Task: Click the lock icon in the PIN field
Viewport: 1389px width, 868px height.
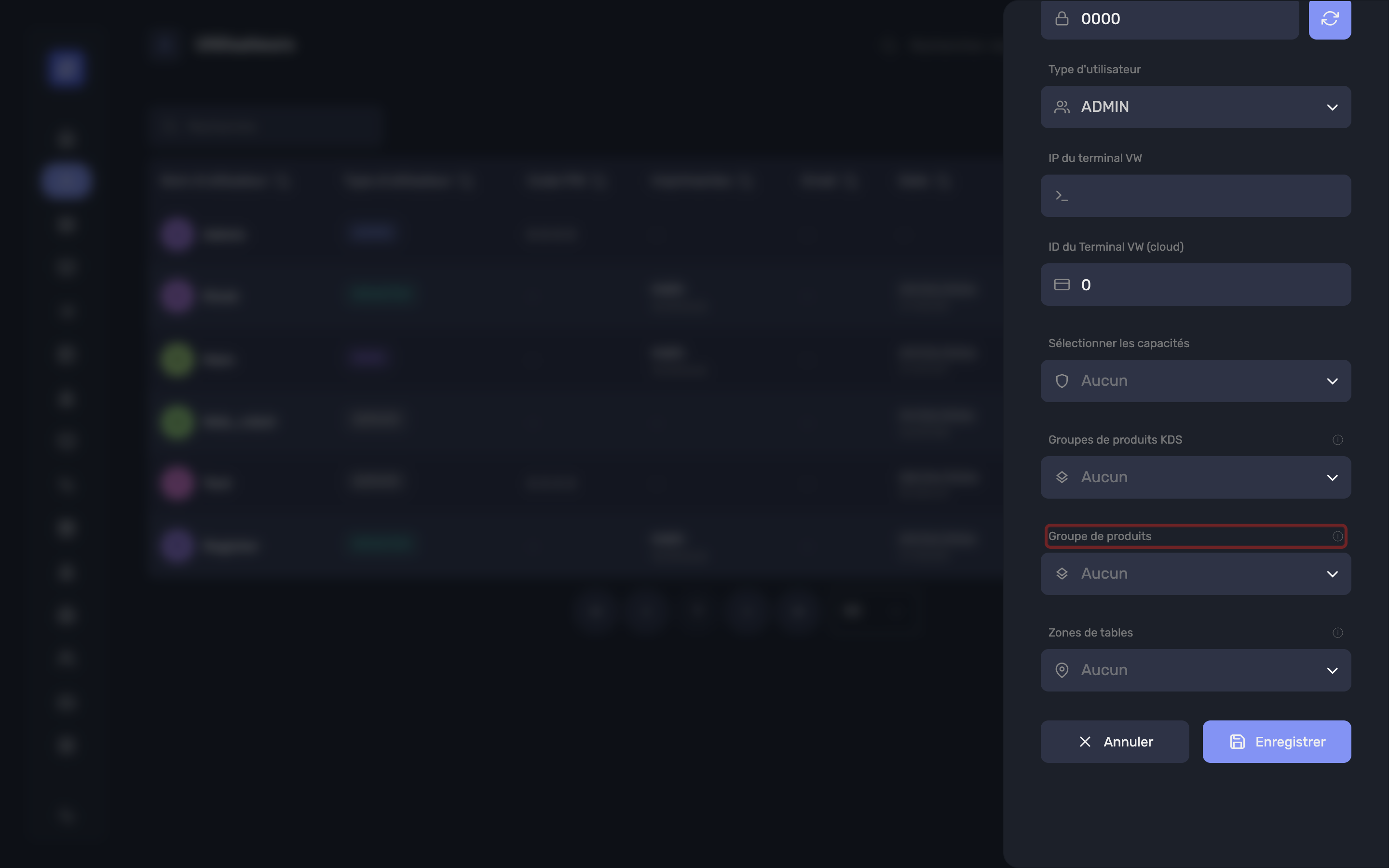Action: 1062,19
